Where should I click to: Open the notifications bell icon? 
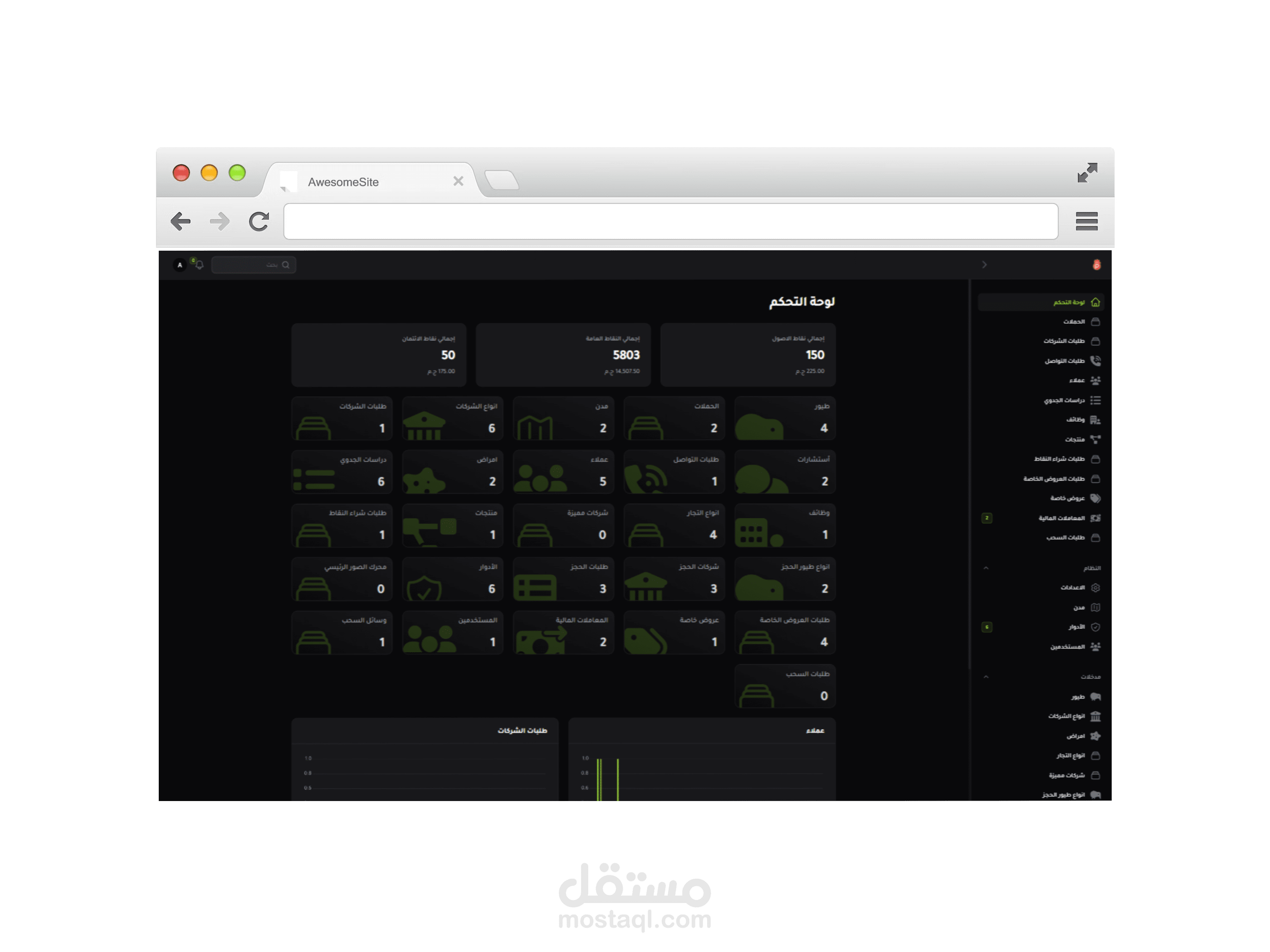(199, 265)
